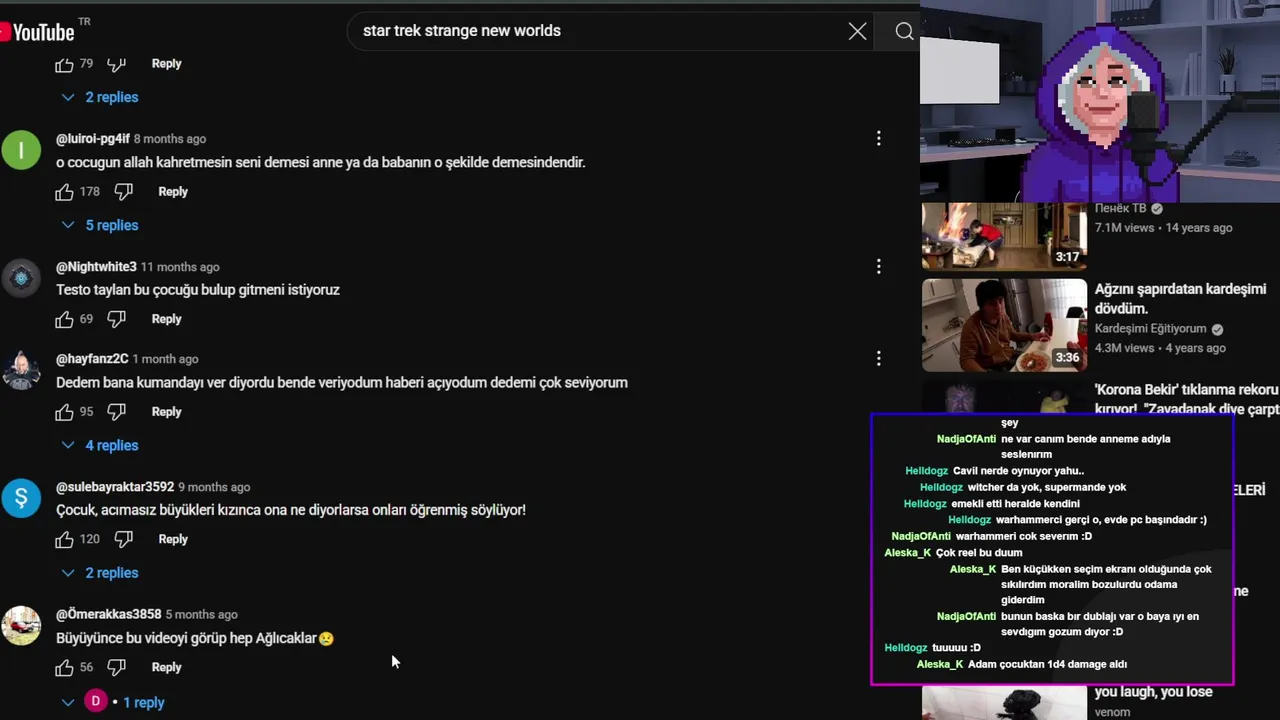Open 'Kardeşimi Eğitiyorum' channel name
1280x720 pixels.
pyautogui.click(x=1150, y=329)
